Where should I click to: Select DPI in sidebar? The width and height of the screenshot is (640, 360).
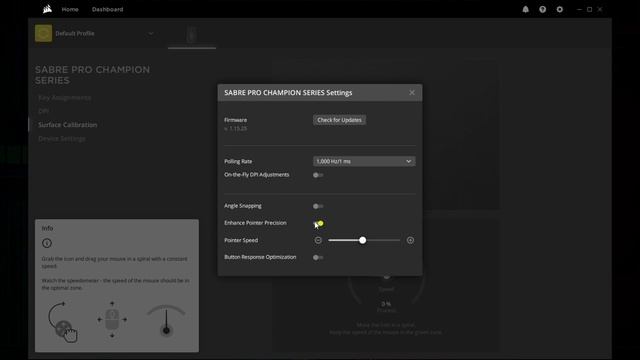[43, 111]
